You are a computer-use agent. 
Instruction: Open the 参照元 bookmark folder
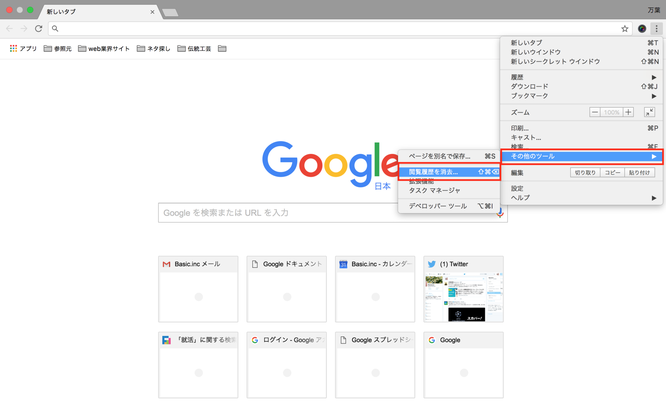coord(58,48)
